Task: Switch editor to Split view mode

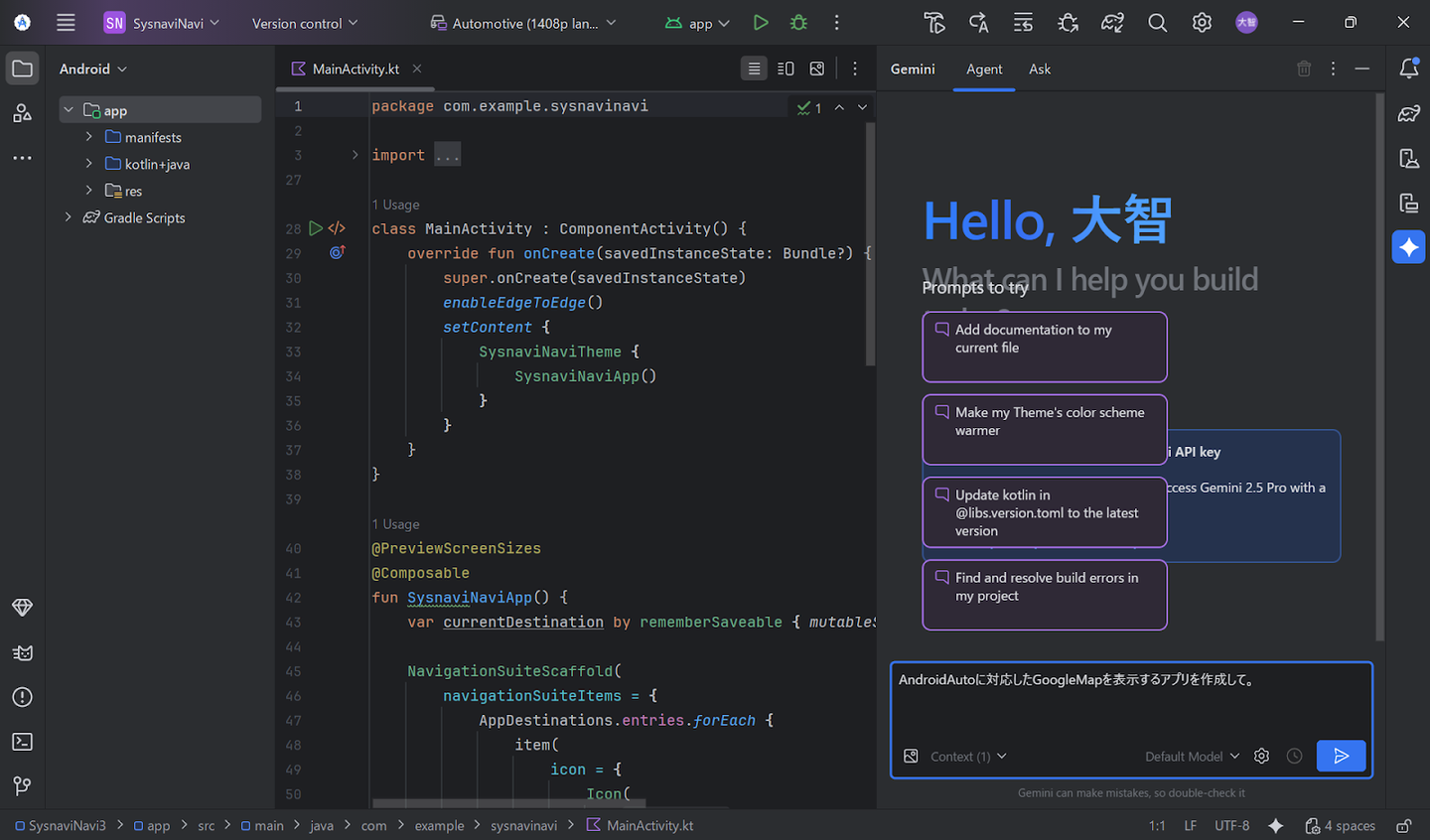Action: 786,69
